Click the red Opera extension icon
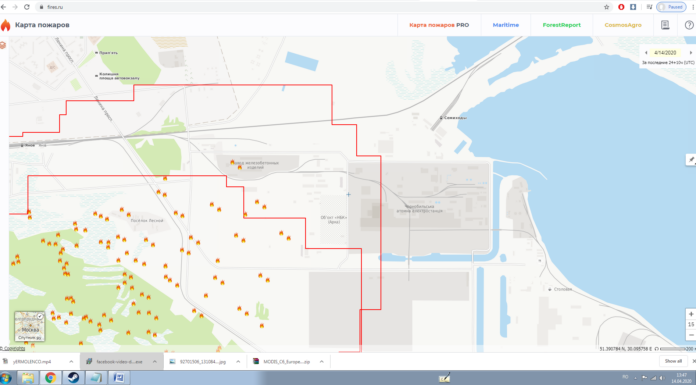The image size is (696, 385). coord(621,7)
